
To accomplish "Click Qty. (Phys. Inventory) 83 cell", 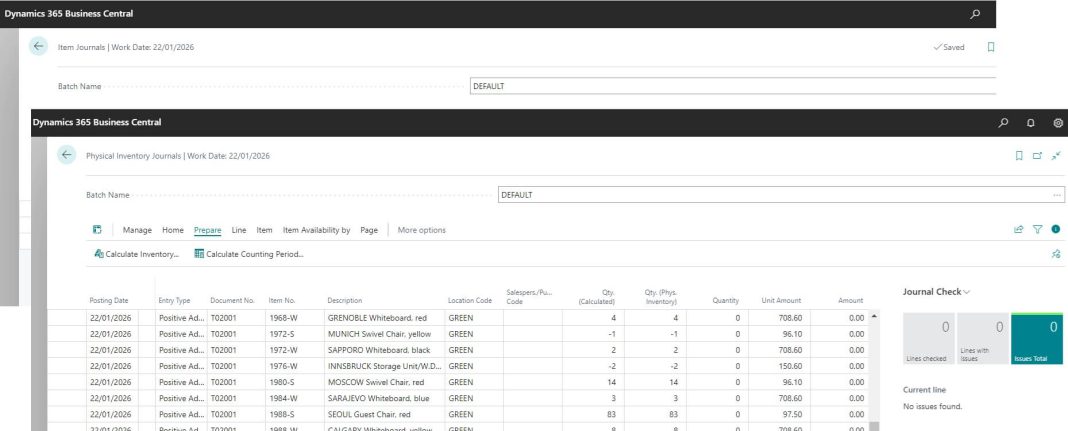I will pos(655,414).
